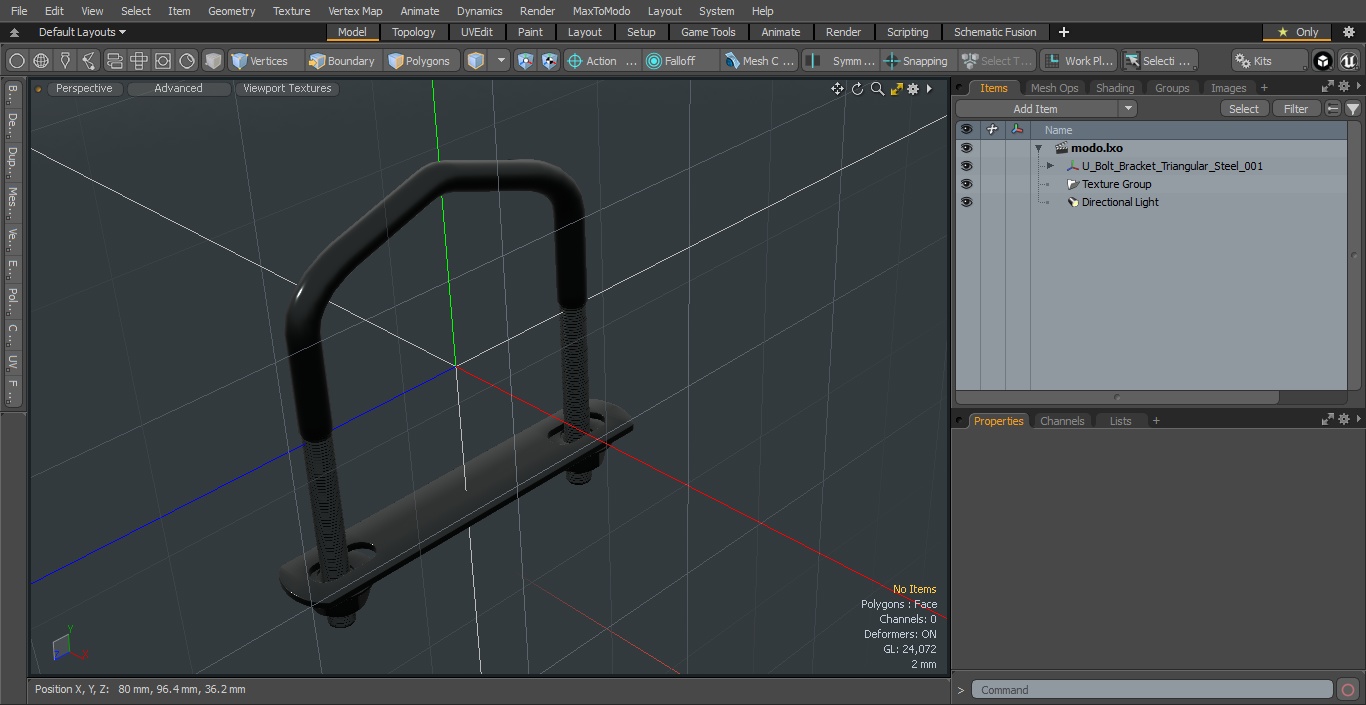Toggle visibility of Directional Light
The height and width of the screenshot is (705, 1366).
pyautogui.click(x=966, y=202)
